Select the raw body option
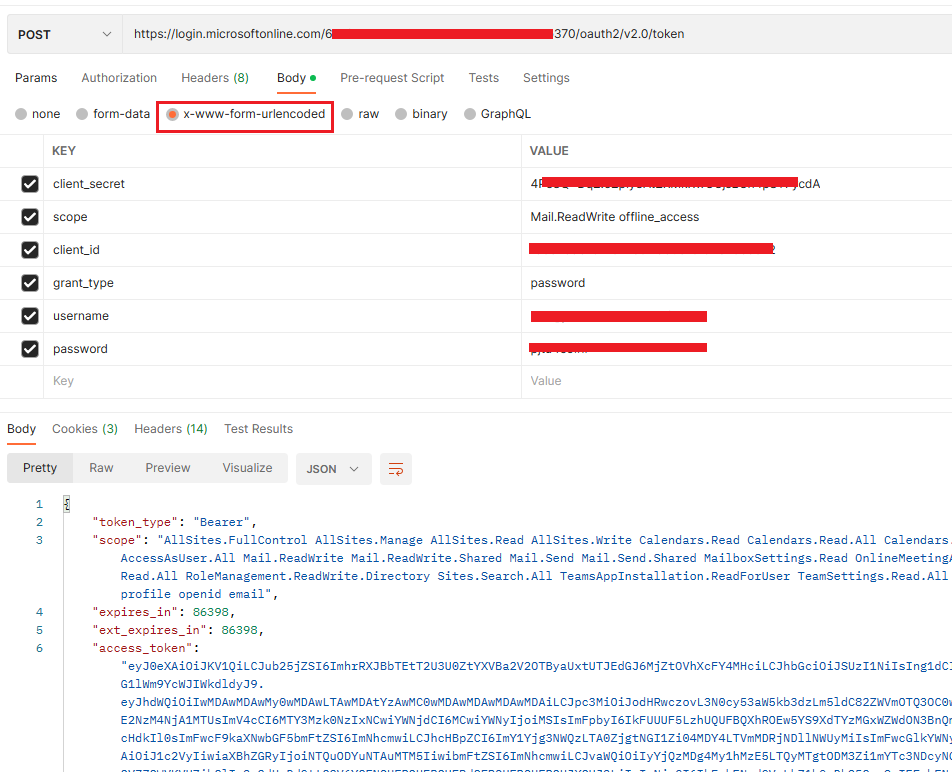The width and height of the screenshot is (952, 772). (347, 114)
